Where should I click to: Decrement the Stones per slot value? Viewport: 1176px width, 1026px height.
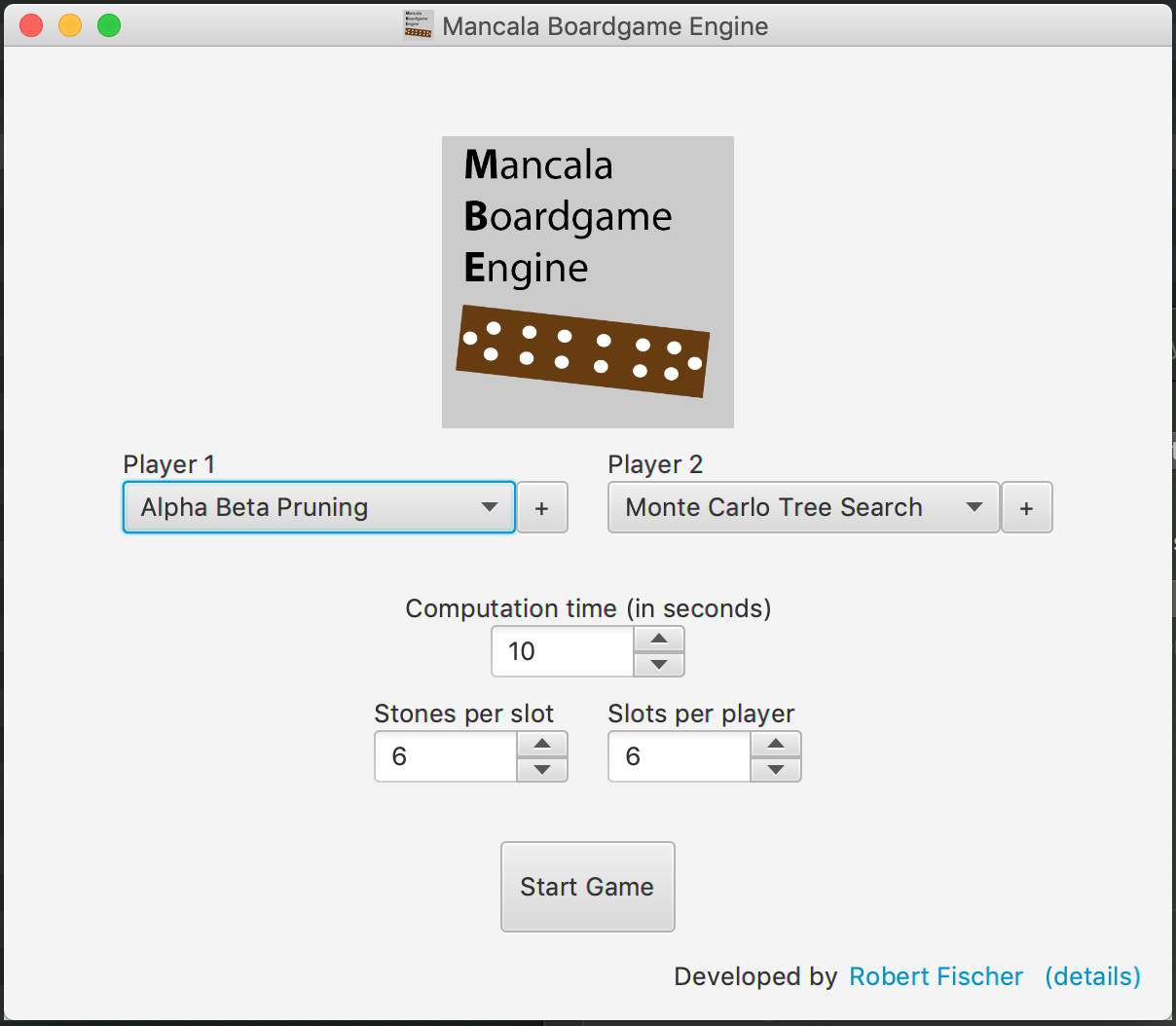542,769
